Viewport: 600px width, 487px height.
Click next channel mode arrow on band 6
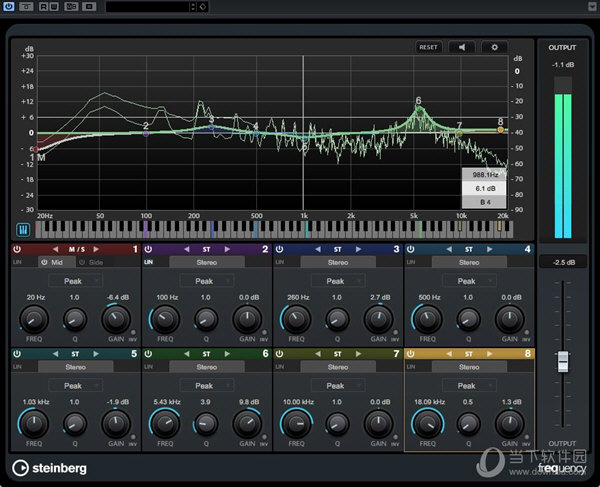[227, 354]
